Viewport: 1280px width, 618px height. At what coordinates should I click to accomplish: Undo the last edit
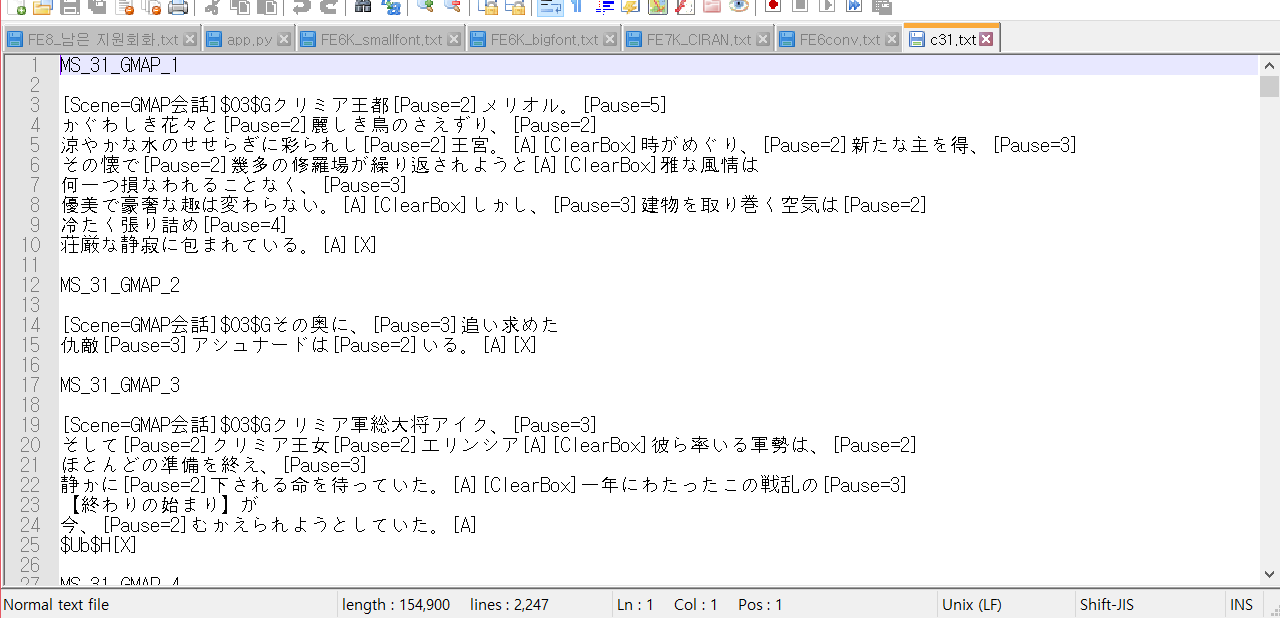click(x=301, y=7)
